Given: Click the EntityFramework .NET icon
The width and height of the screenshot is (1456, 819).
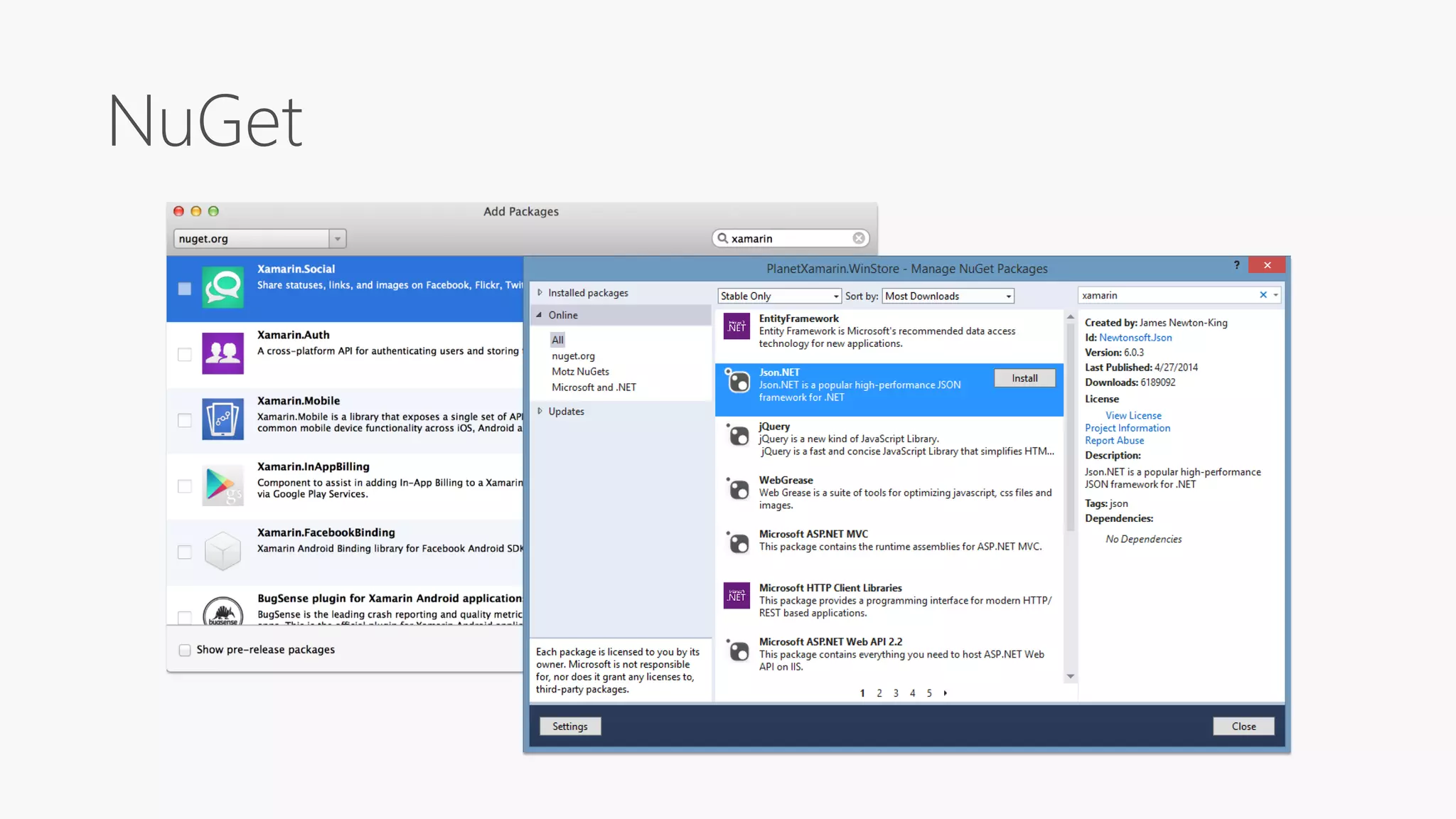Looking at the screenshot, I should click(737, 327).
